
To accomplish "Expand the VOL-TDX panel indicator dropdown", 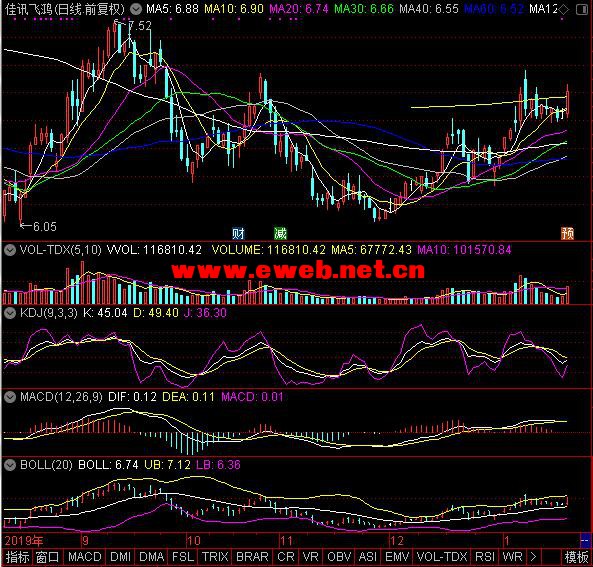I will (10, 250).
